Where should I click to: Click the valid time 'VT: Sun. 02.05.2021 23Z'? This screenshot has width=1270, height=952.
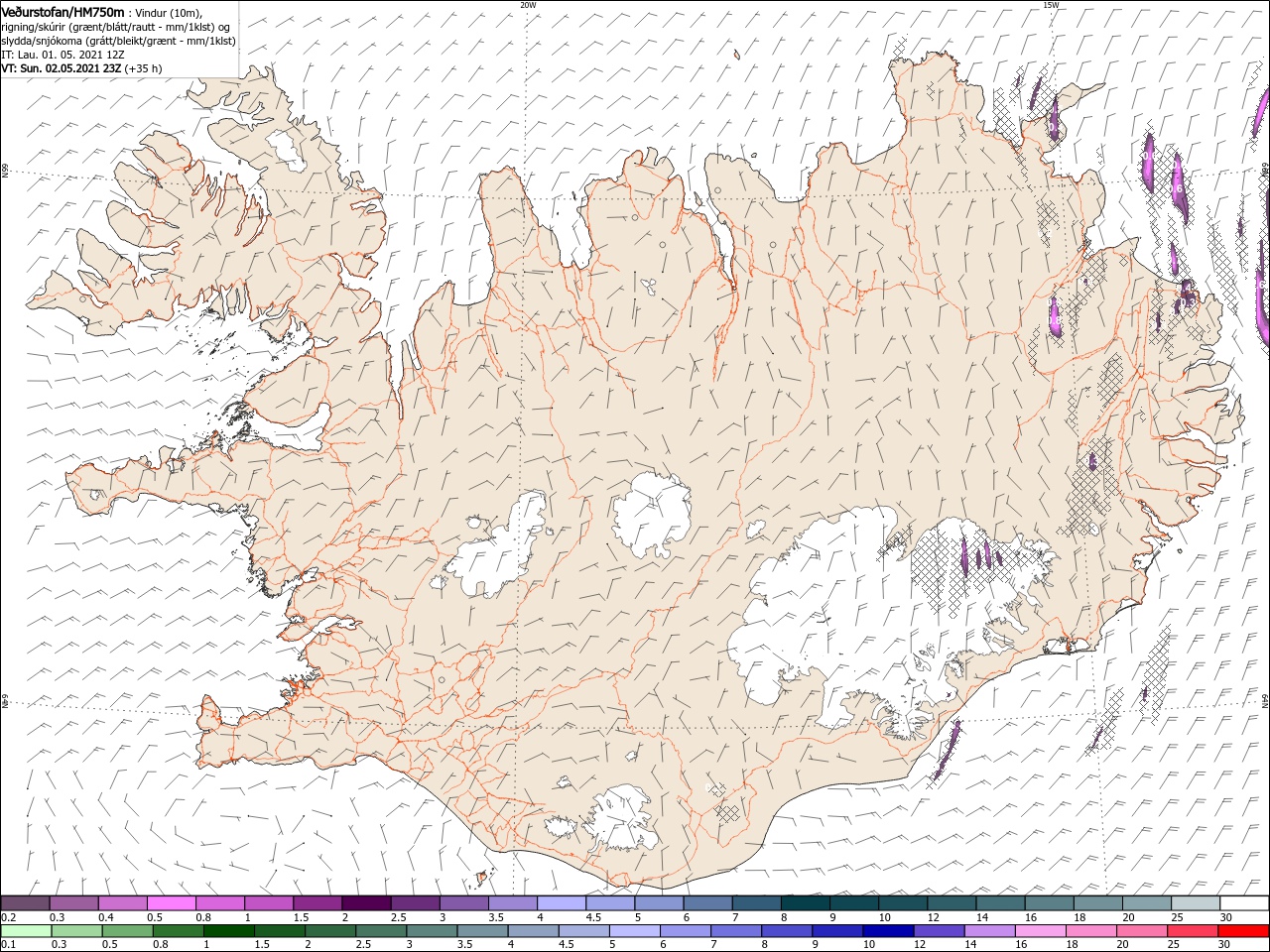[62, 68]
